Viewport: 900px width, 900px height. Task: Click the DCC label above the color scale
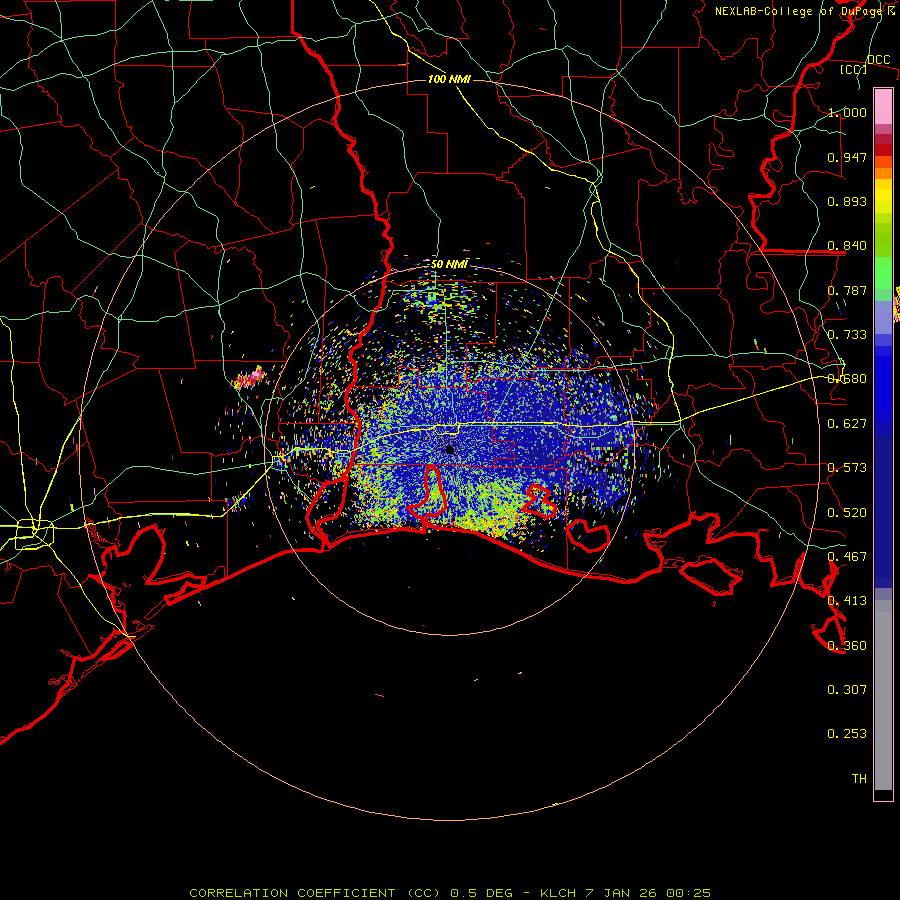[x=878, y=59]
